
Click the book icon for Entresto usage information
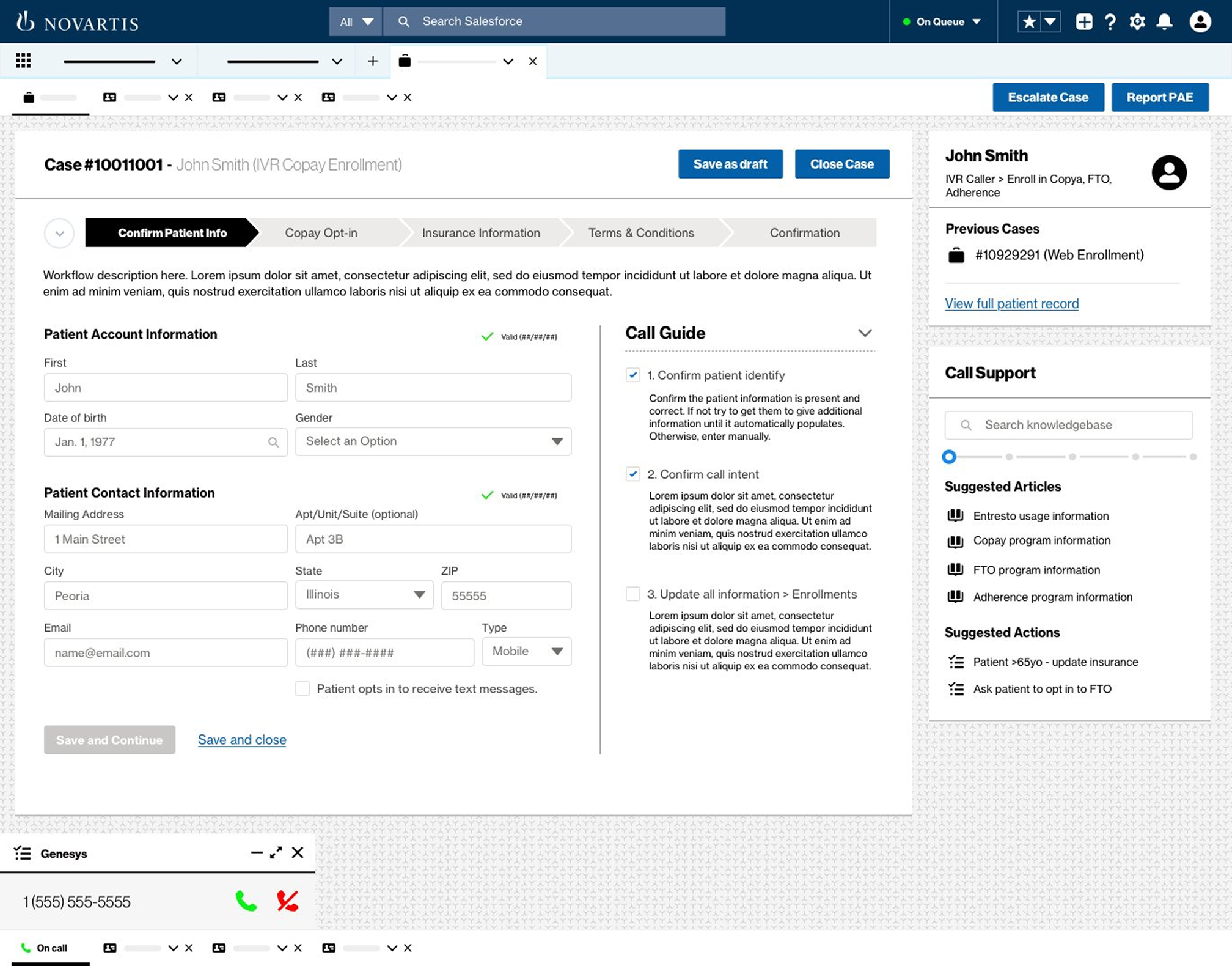pos(955,515)
